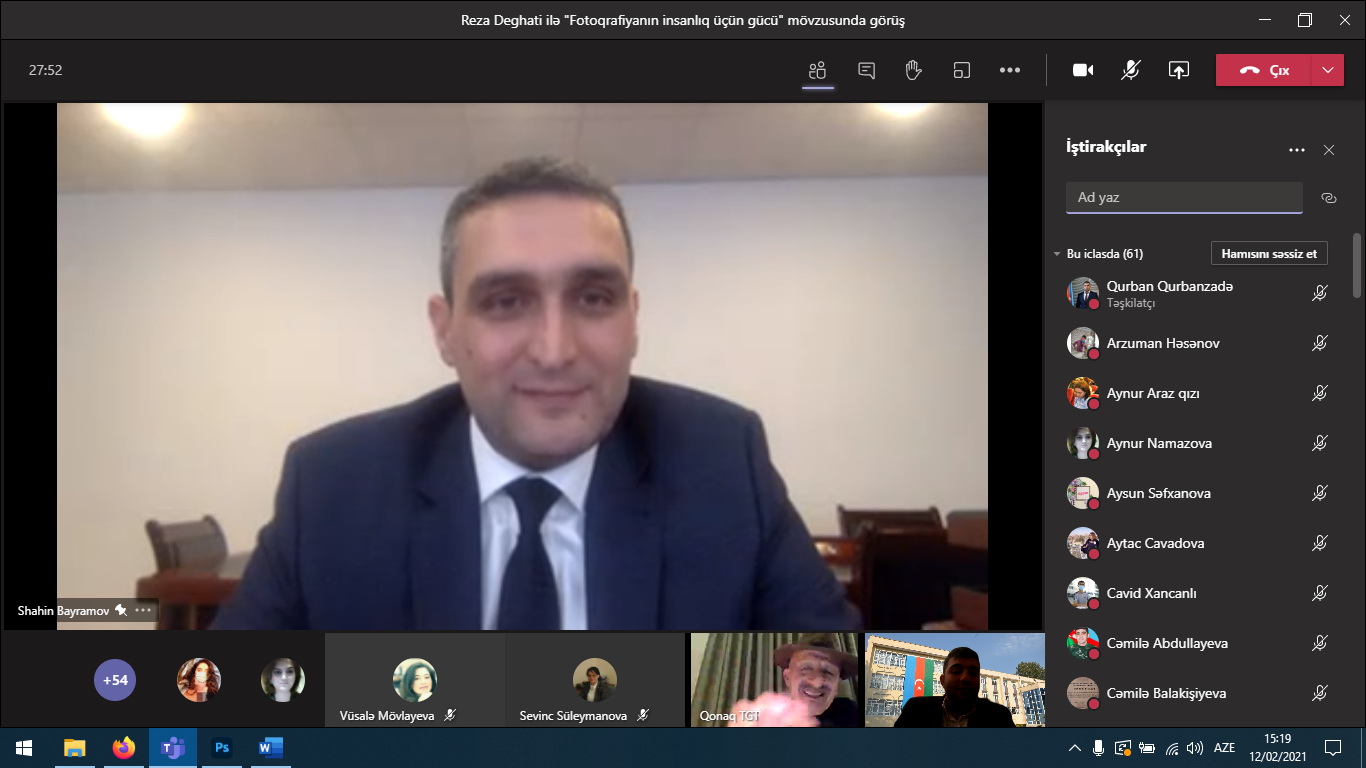Copy meeting join link icon
This screenshot has height=768, width=1366.
(x=1328, y=198)
